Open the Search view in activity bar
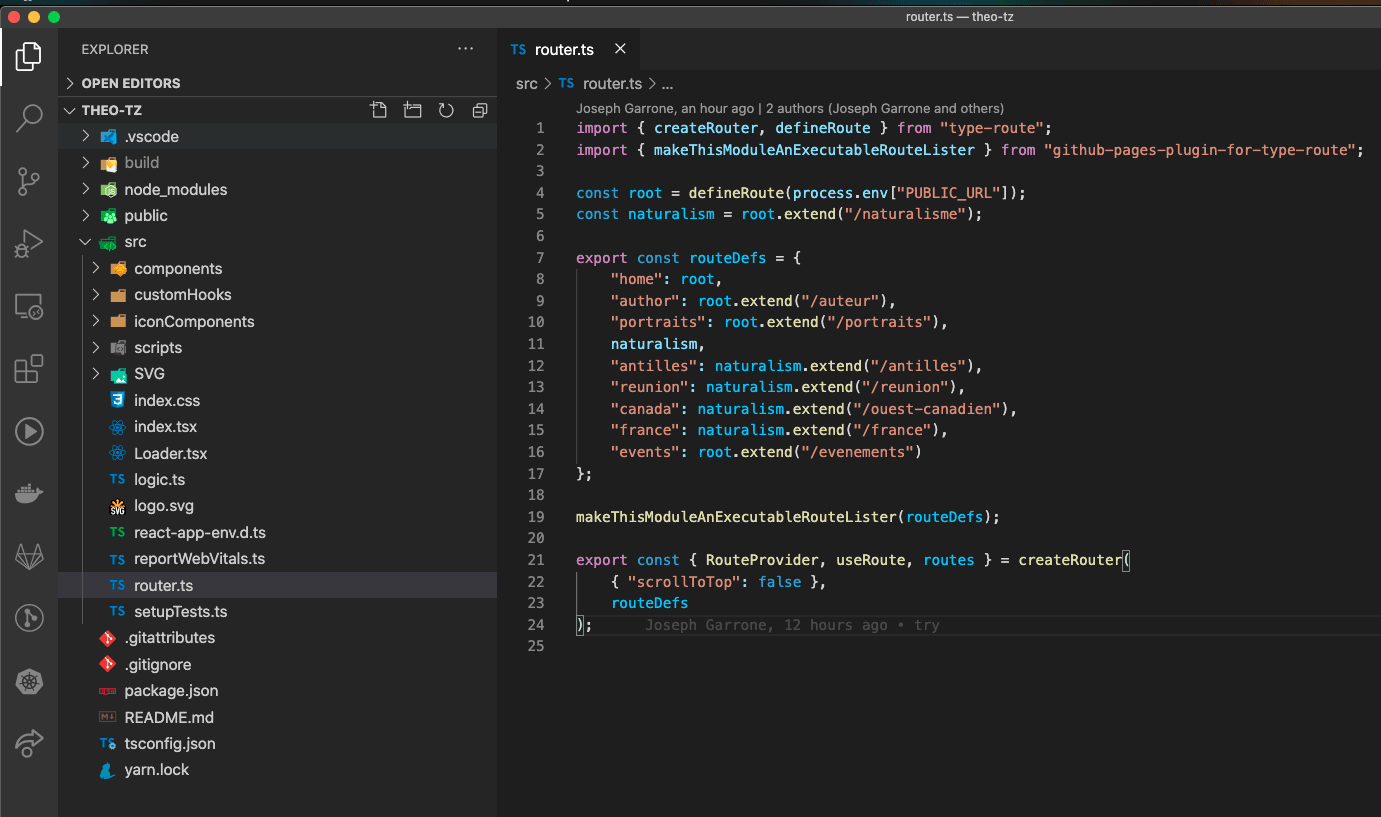 tap(28, 118)
